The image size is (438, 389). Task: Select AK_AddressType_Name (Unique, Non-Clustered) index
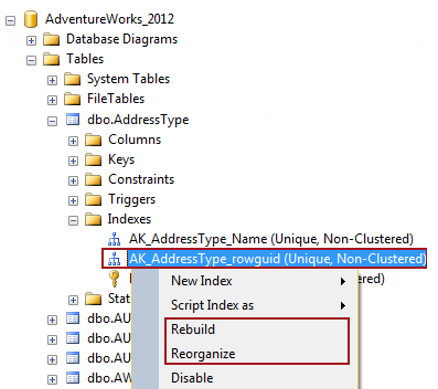click(x=271, y=239)
